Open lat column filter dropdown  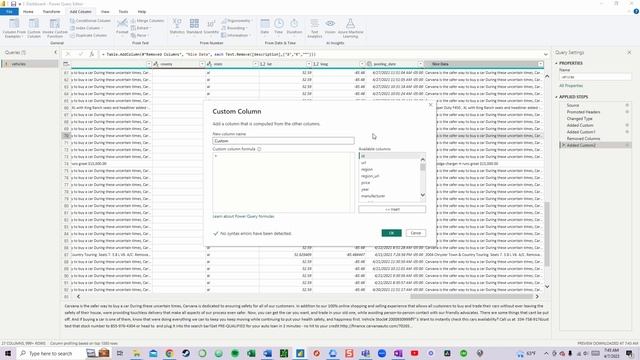pyautogui.click(x=309, y=64)
